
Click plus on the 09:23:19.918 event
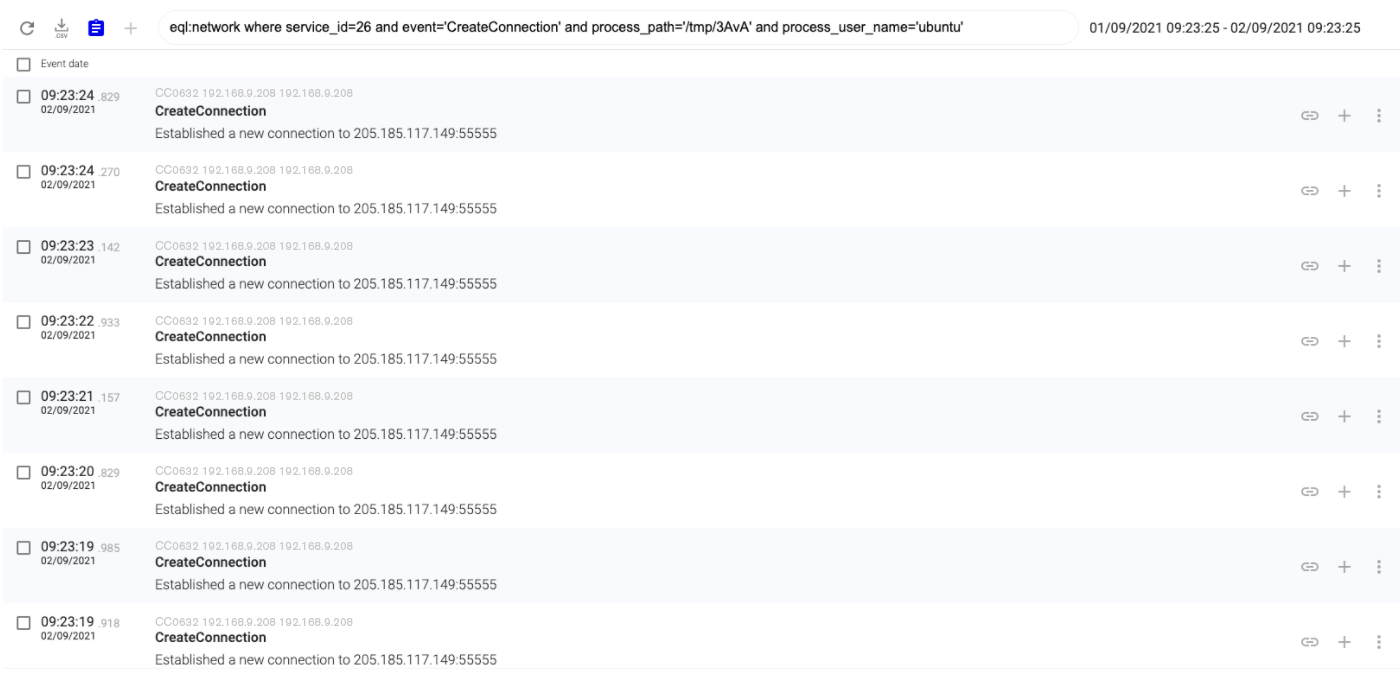(1344, 641)
